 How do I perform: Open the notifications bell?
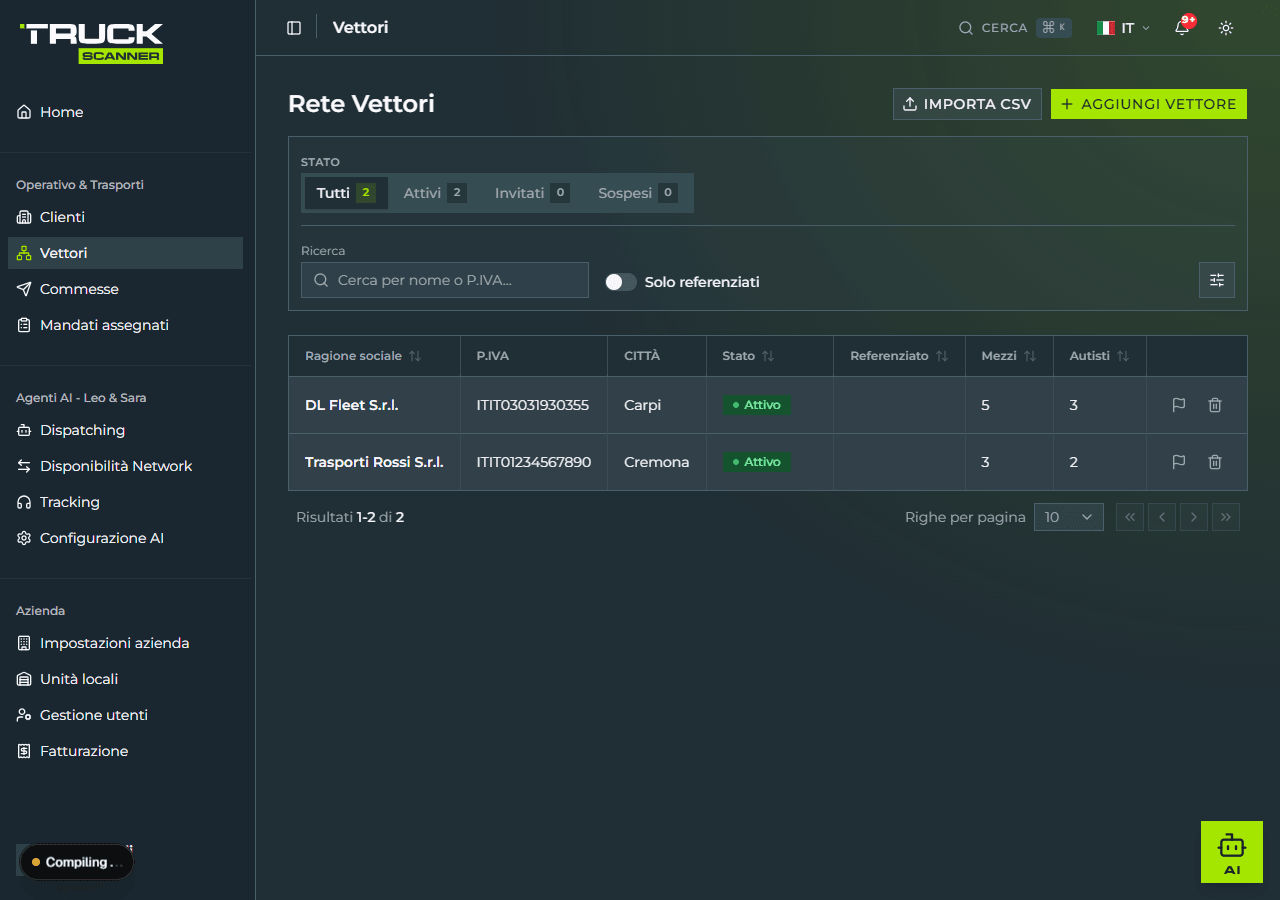(1182, 28)
